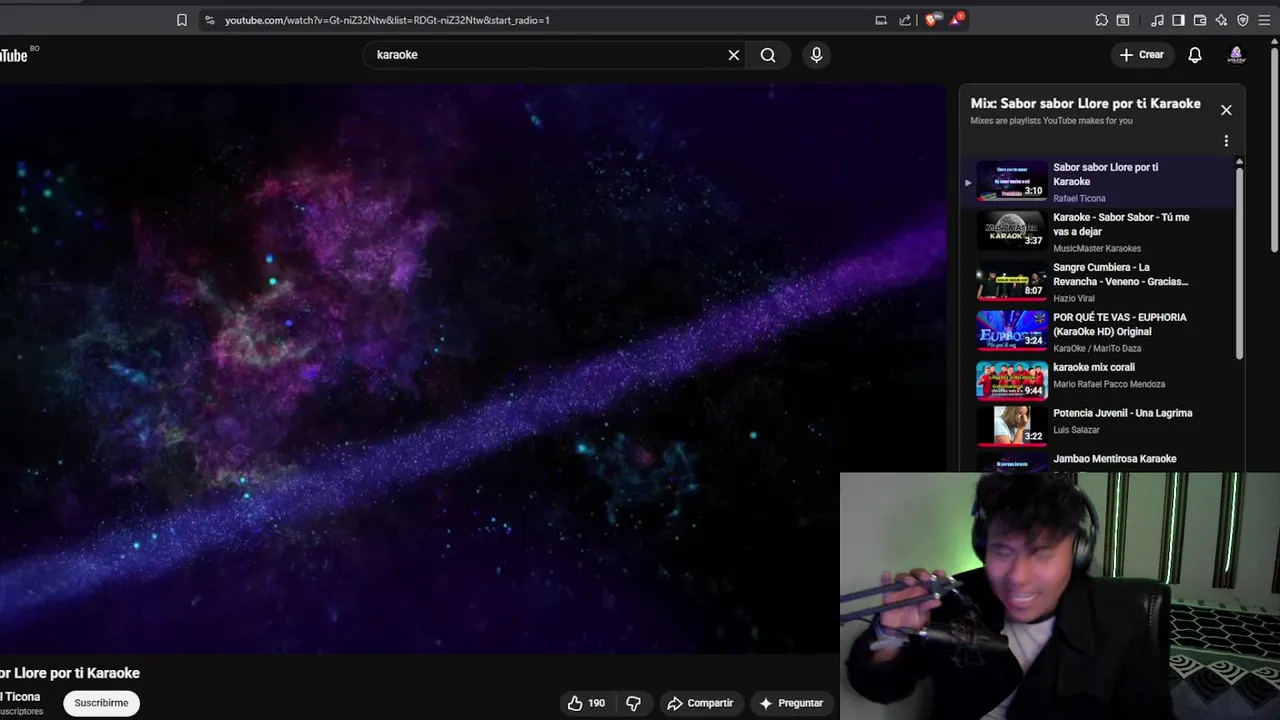Click title 'Sangre Cumbiera - La Revancha - Veneno'
Image resolution: width=1280 pixels, height=720 pixels.
[x=1120, y=274]
